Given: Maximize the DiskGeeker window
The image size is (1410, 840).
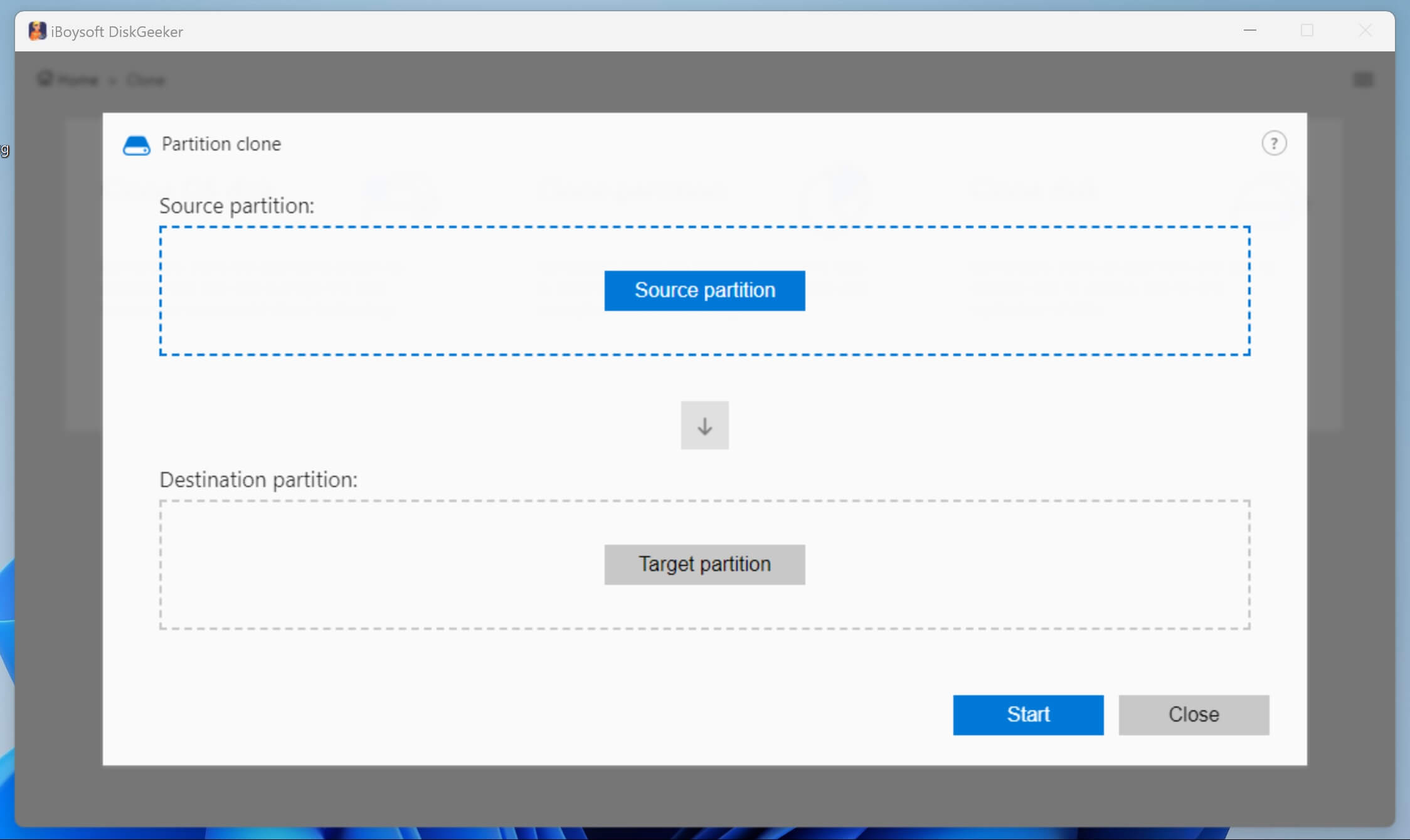Looking at the screenshot, I should [1307, 30].
